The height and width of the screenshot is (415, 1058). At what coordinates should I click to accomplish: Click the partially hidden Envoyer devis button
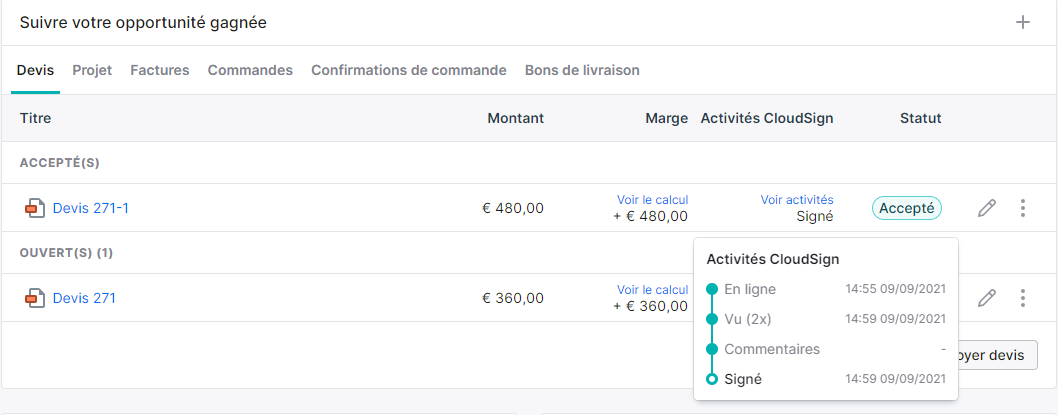coord(997,355)
